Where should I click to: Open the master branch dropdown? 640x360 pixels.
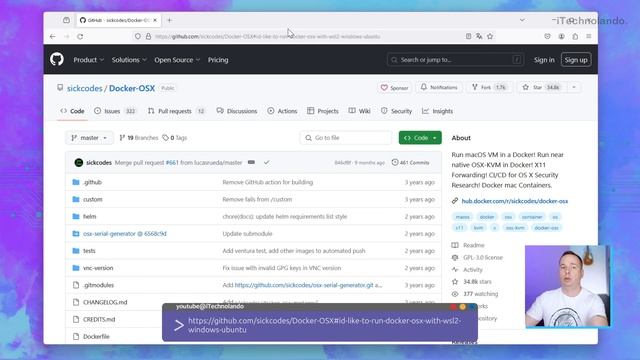(89, 138)
